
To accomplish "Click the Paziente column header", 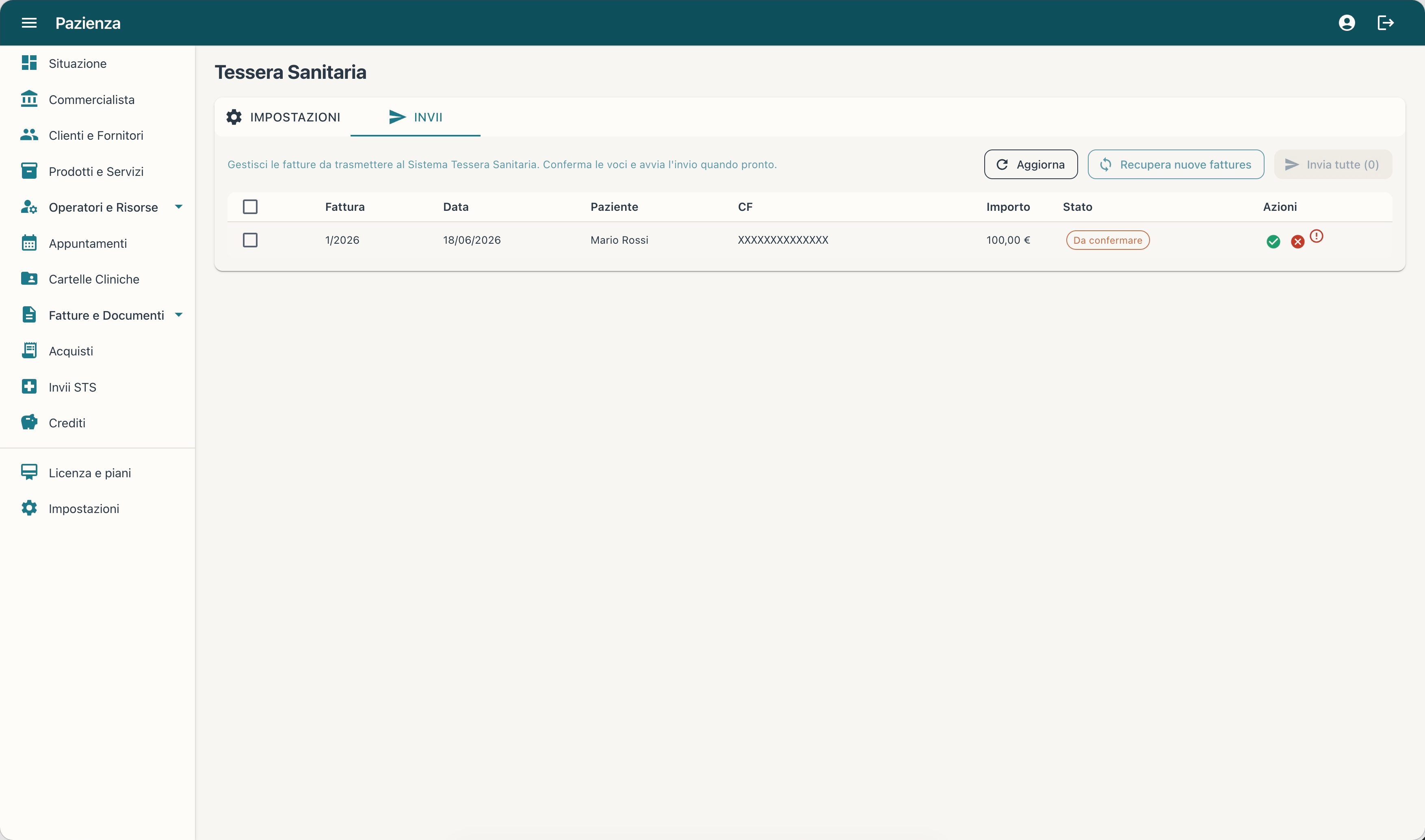I will 614,207.
